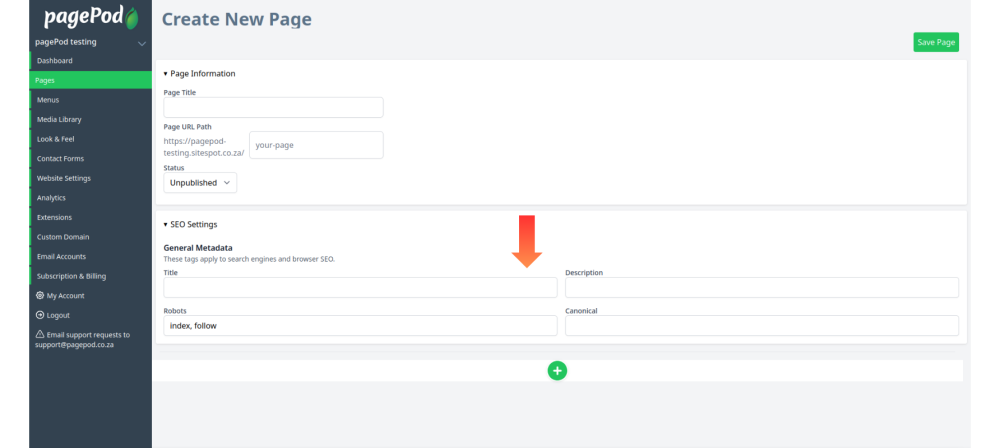
Task: Click the Logout arrow icon
Action: point(40,315)
